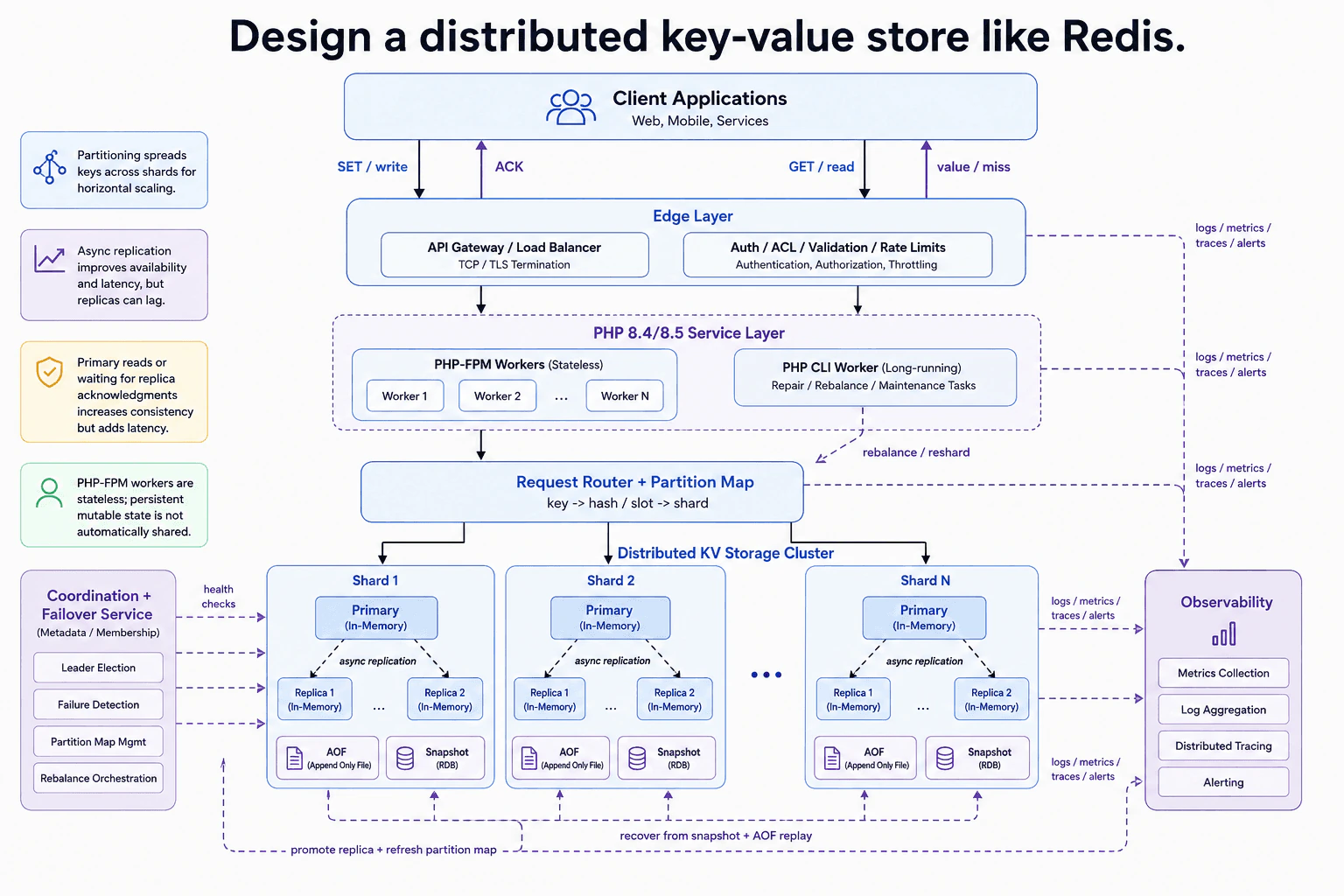1344x896 pixels.
Task: Select the API Gateway / Load Balancer box
Action: [x=514, y=255]
